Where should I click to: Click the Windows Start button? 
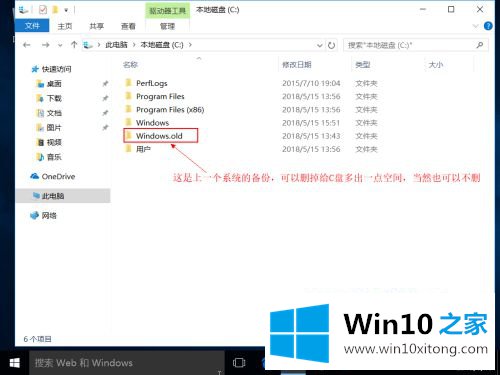(x=14, y=363)
